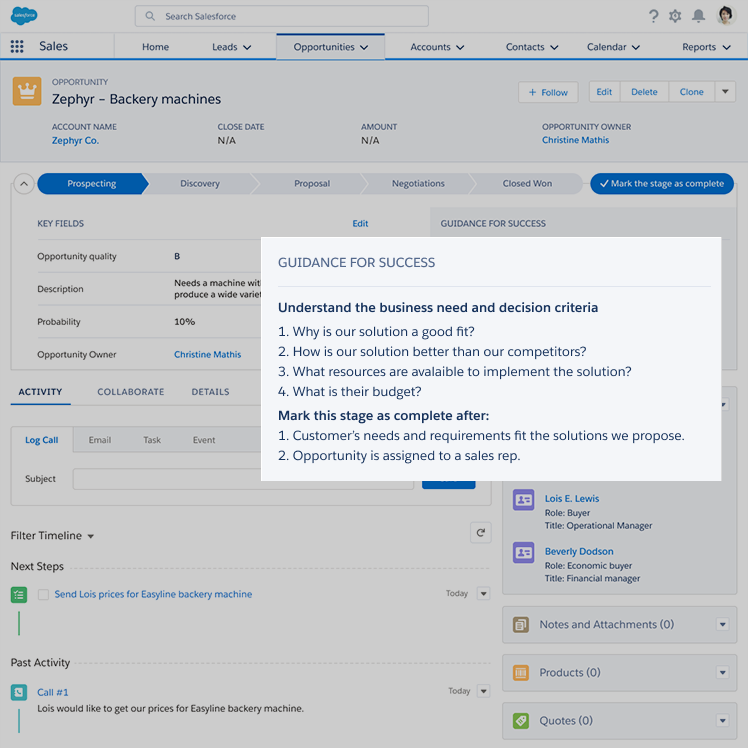The image size is (748, 748).
Task: Click the Follow button
Action: [548, 92]
